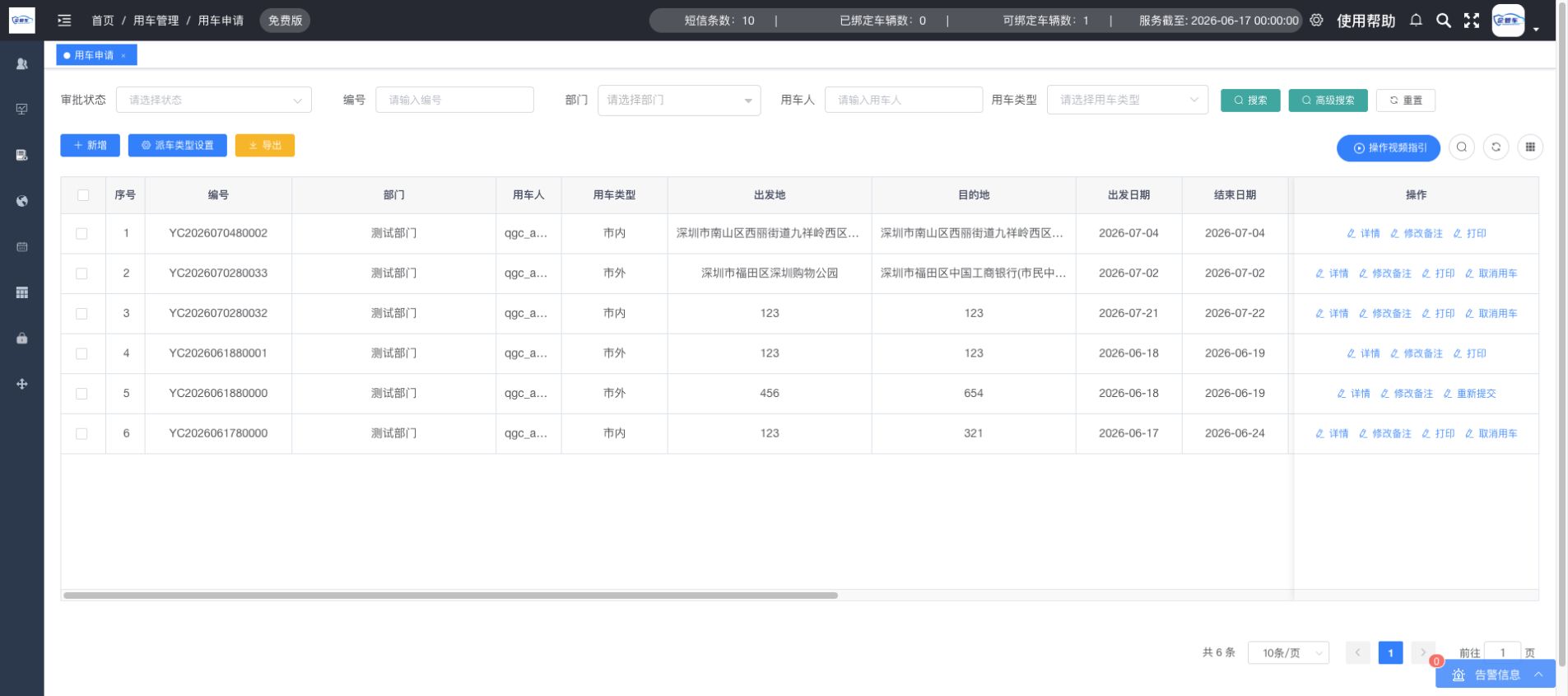Screen dimensions: 1568x696
Task: Click the 高级搜索 button
Action: (1328, 100)
